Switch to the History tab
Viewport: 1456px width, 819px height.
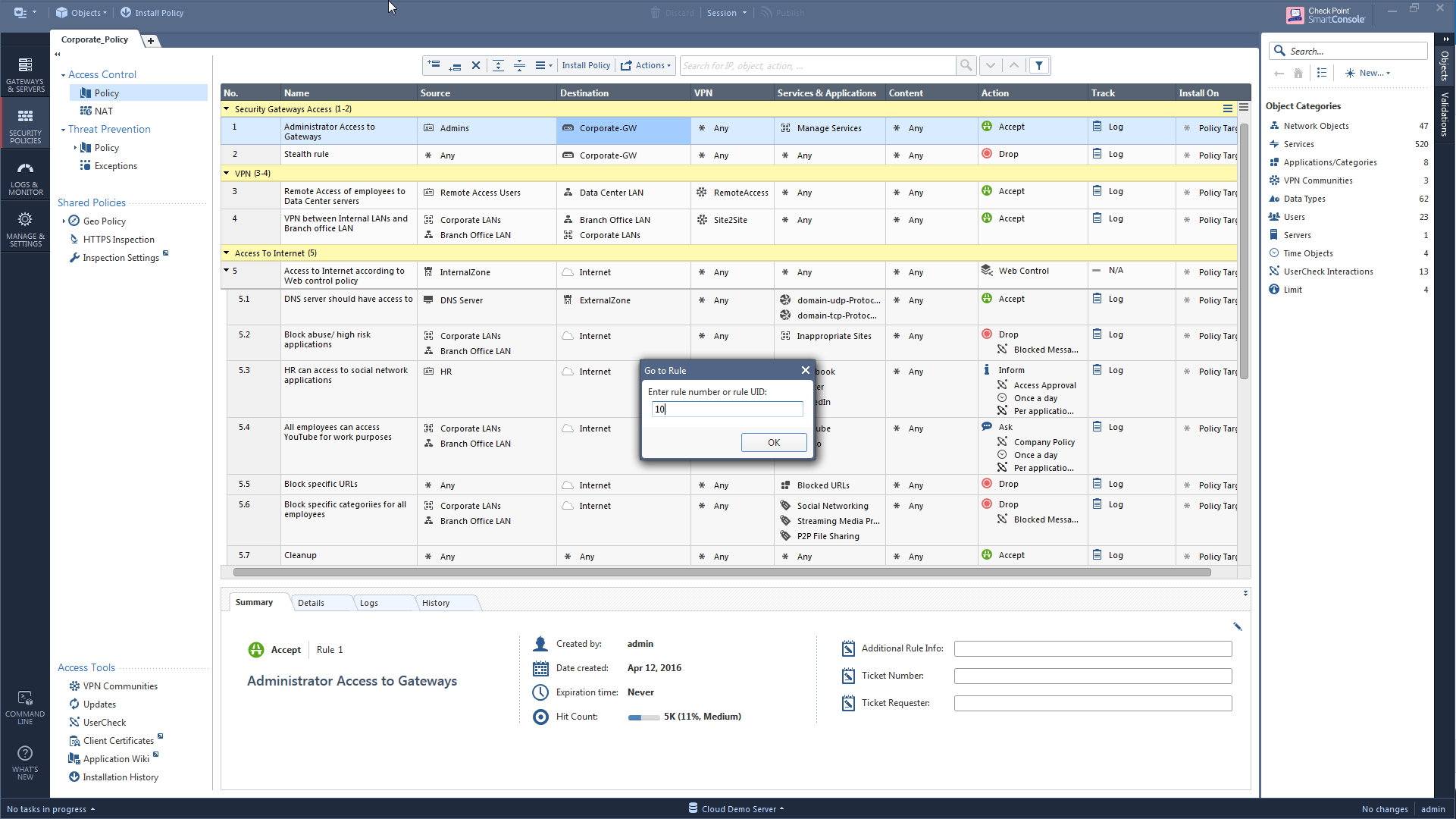pyautogui.click(x=436, y=603)
